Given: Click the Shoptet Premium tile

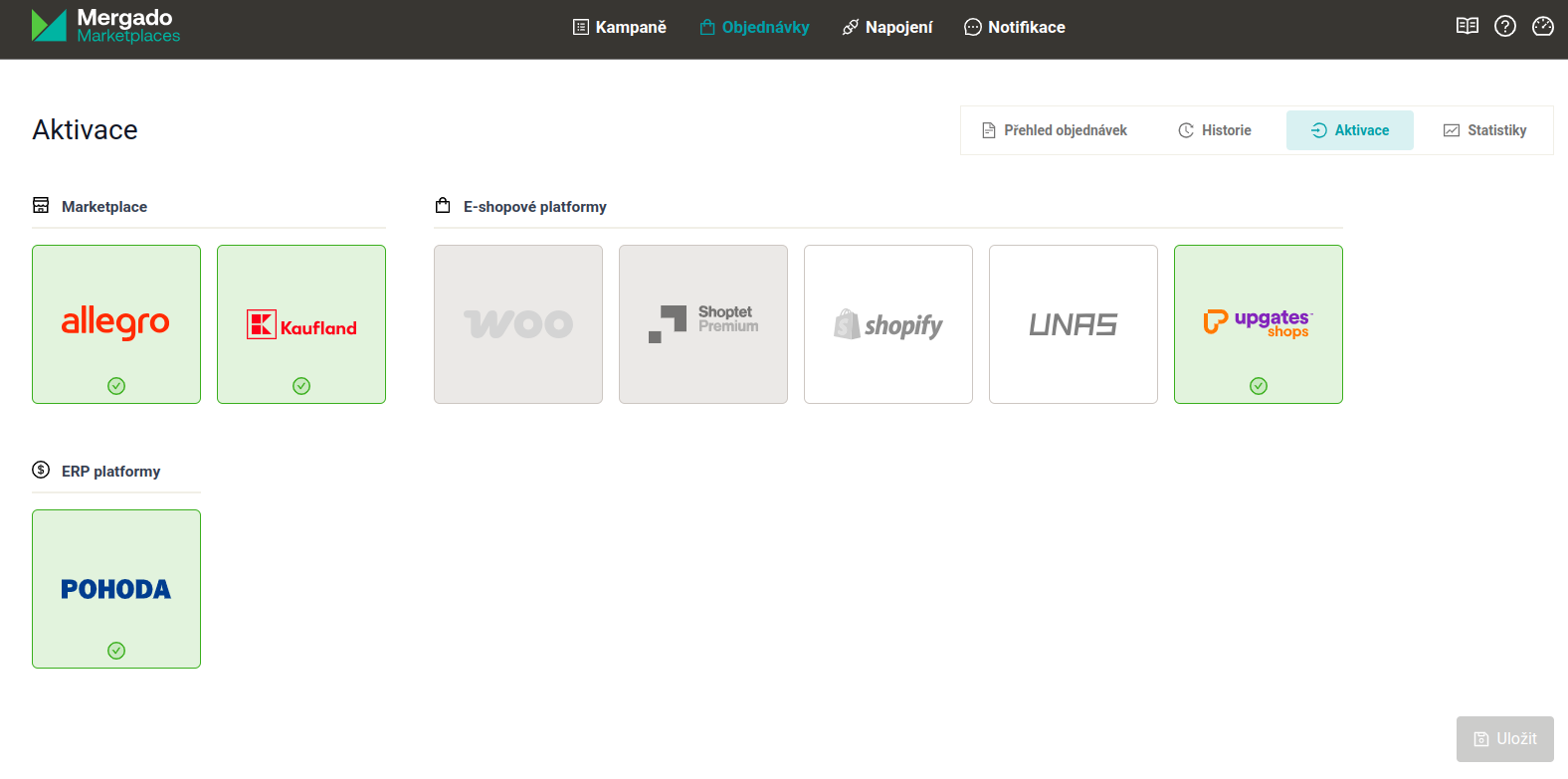Looking at the screenshot, I should (703, 324).
